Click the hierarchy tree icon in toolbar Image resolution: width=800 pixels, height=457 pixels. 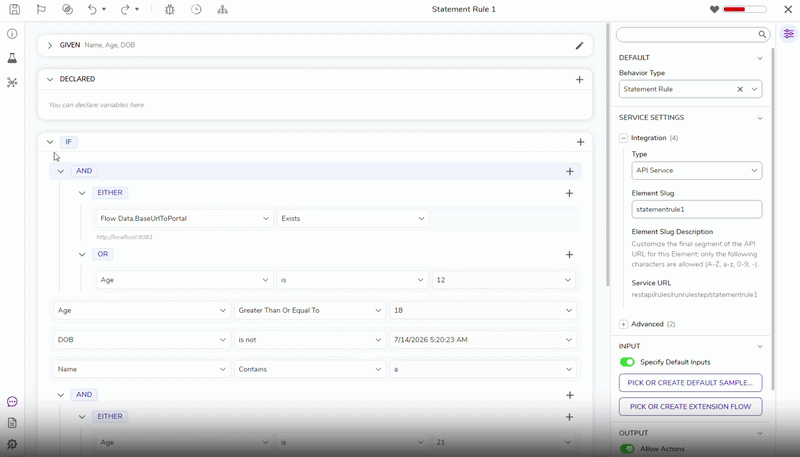222,9
